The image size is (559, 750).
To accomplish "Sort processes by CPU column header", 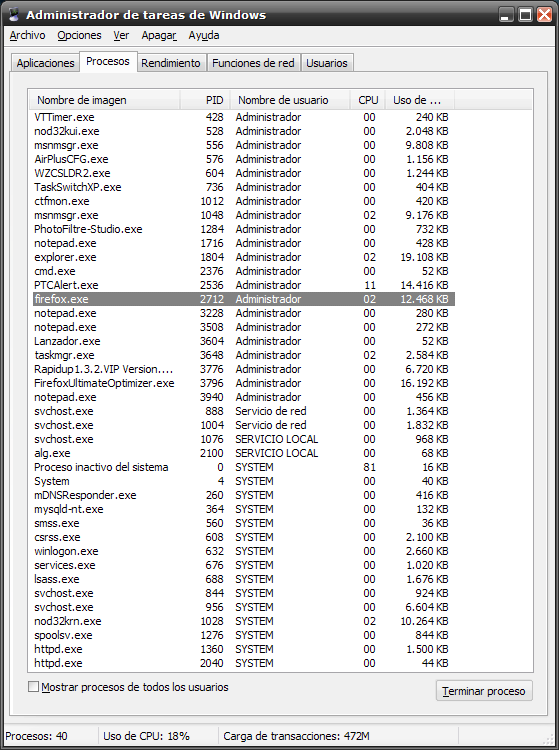I will [368, 100].
